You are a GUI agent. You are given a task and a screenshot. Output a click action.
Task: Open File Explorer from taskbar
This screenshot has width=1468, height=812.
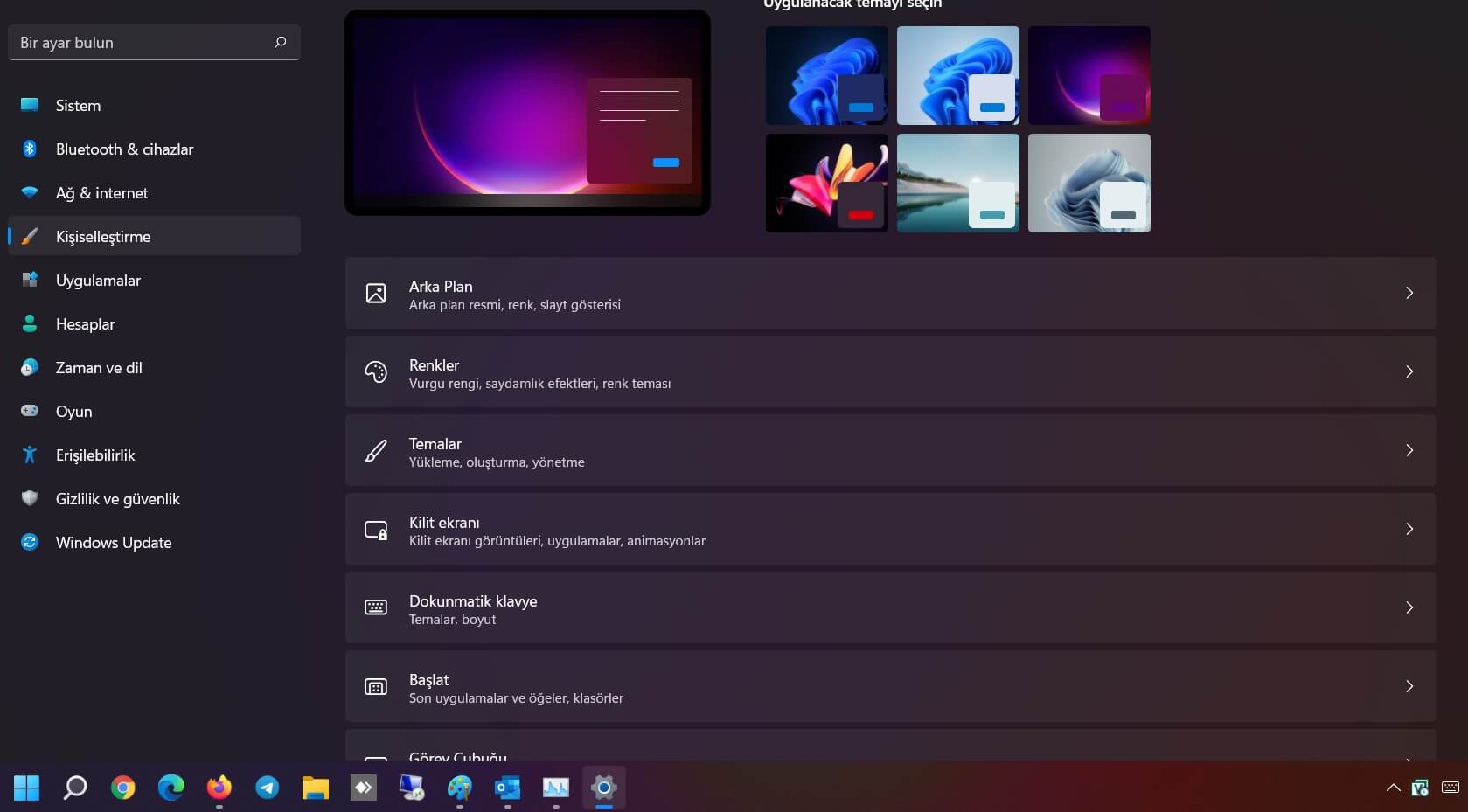[x=315, y=788]
